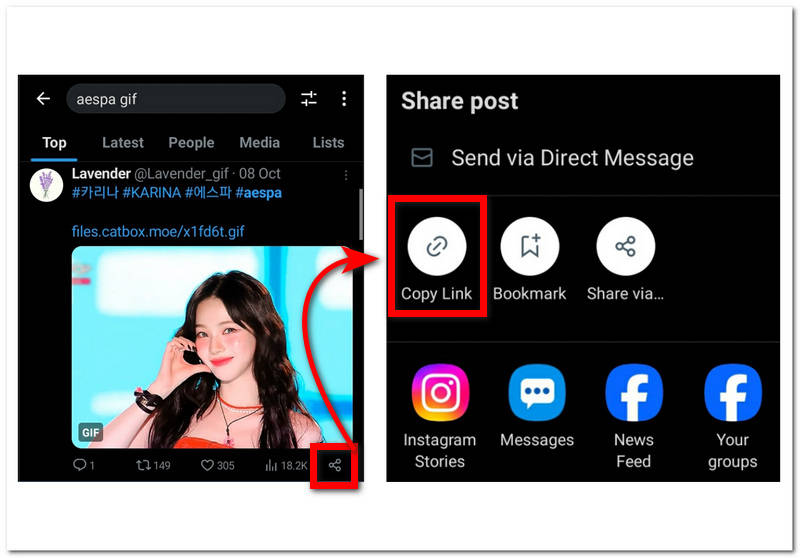Click the feed scrollbar beside post
The image size is (800, 558).
[x=361, y=214]
